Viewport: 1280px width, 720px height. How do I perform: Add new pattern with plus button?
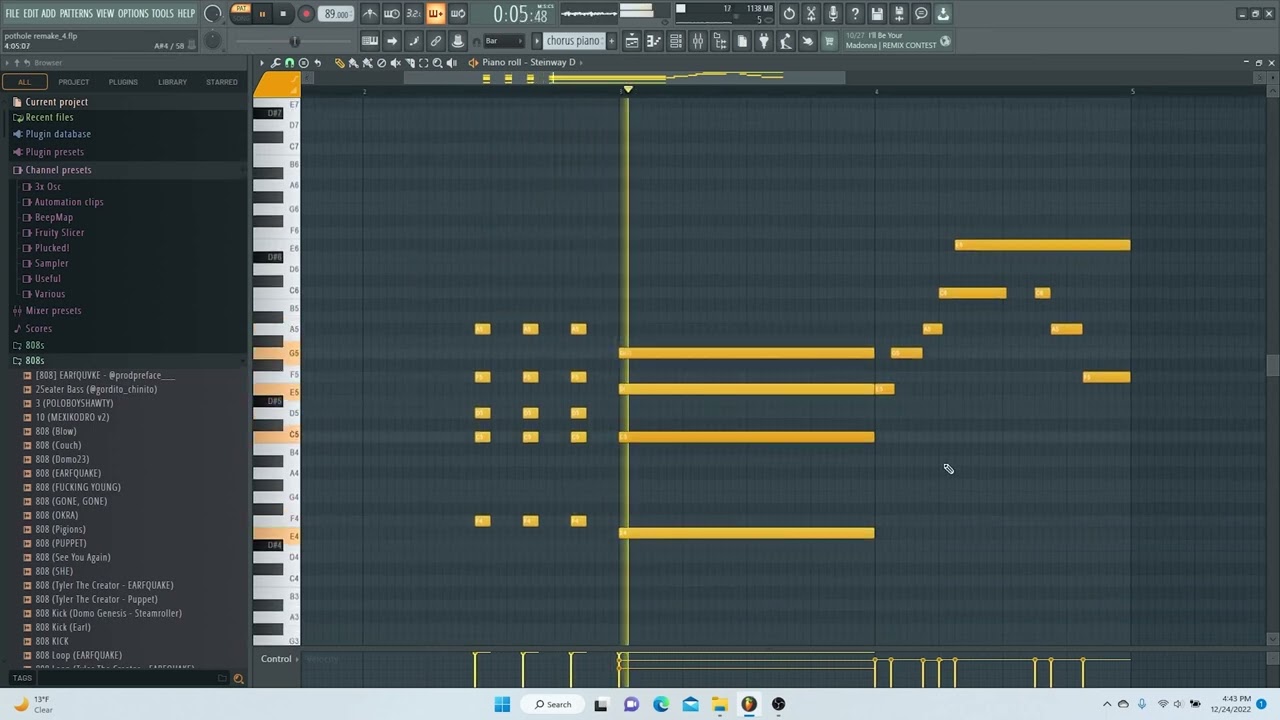pos(611,41)
